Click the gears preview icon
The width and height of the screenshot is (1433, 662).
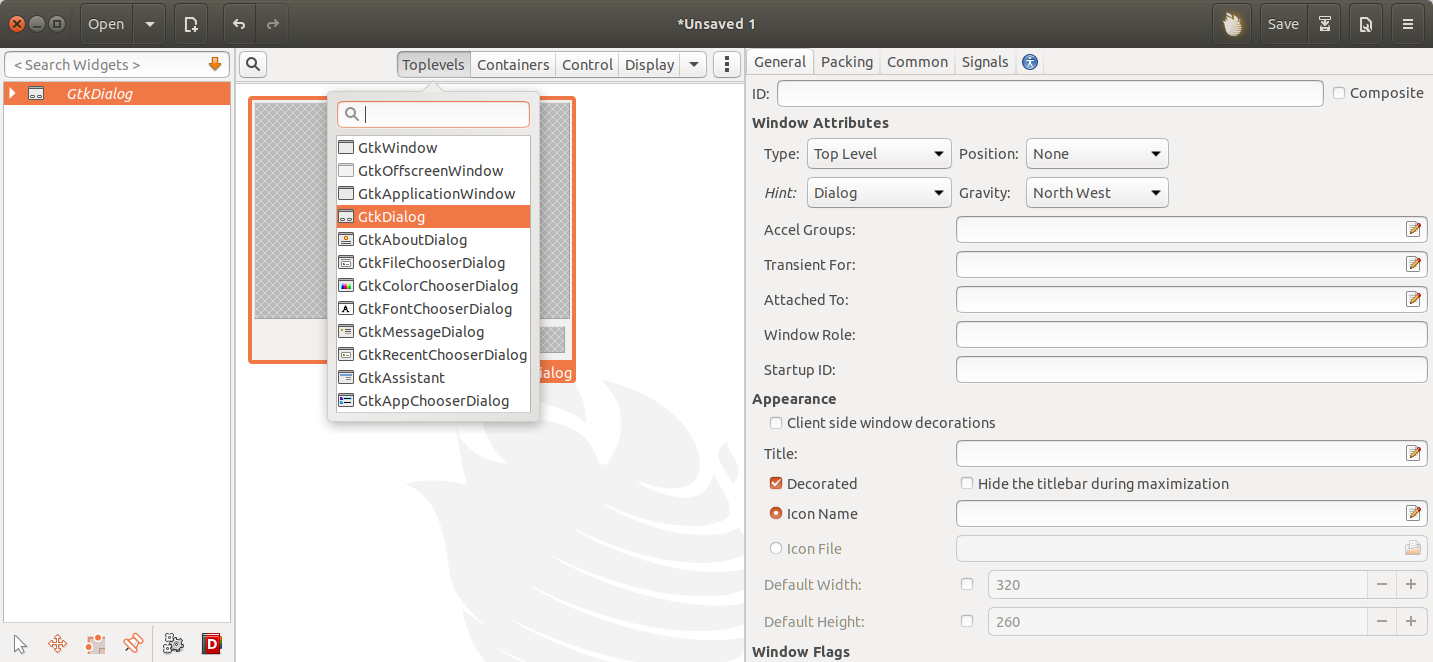[x=174, y=644]
